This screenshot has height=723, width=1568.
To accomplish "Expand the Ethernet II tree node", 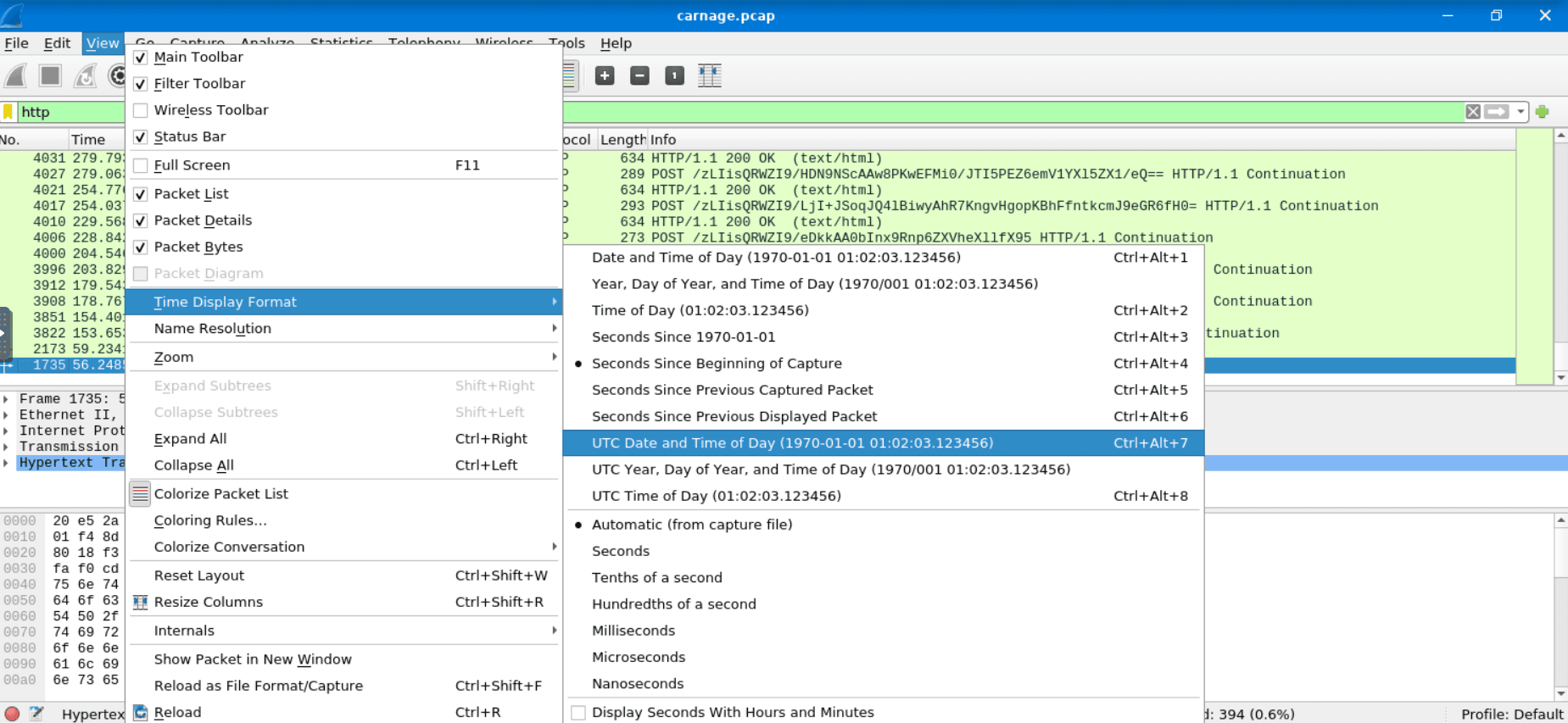I will pyautogui.click(x=6, y=414).
